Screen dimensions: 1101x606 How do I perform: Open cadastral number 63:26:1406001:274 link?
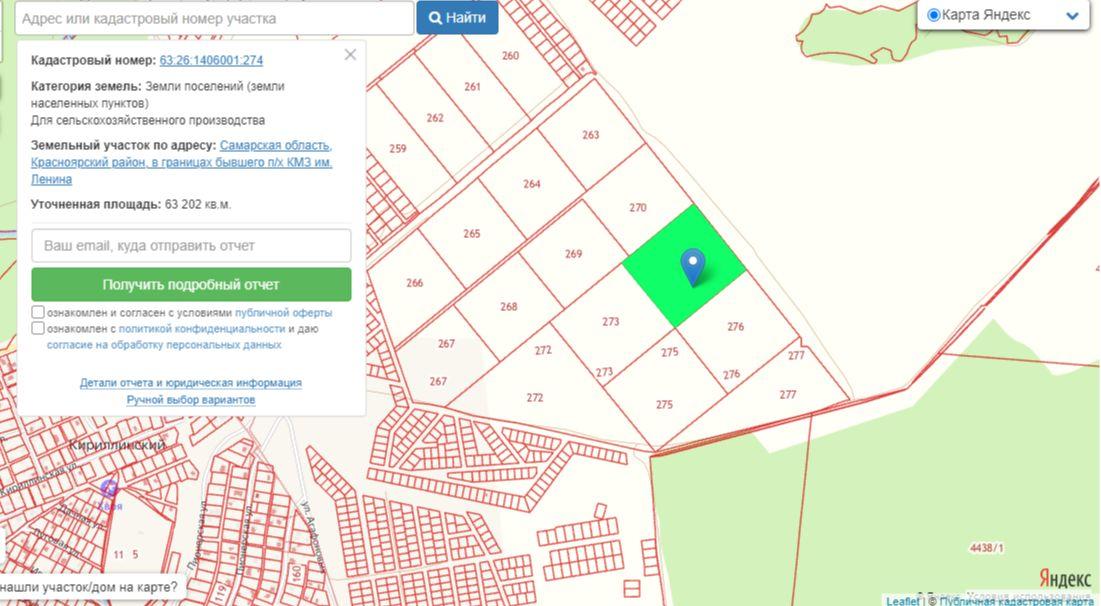(x=211, y=60)
